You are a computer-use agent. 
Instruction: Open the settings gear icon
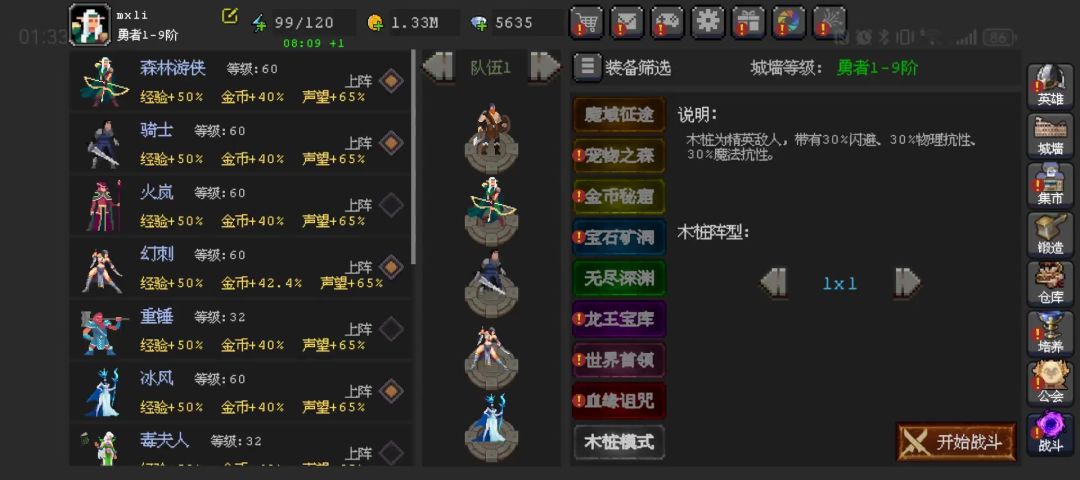pyautogui.click(x=707, y=23)
